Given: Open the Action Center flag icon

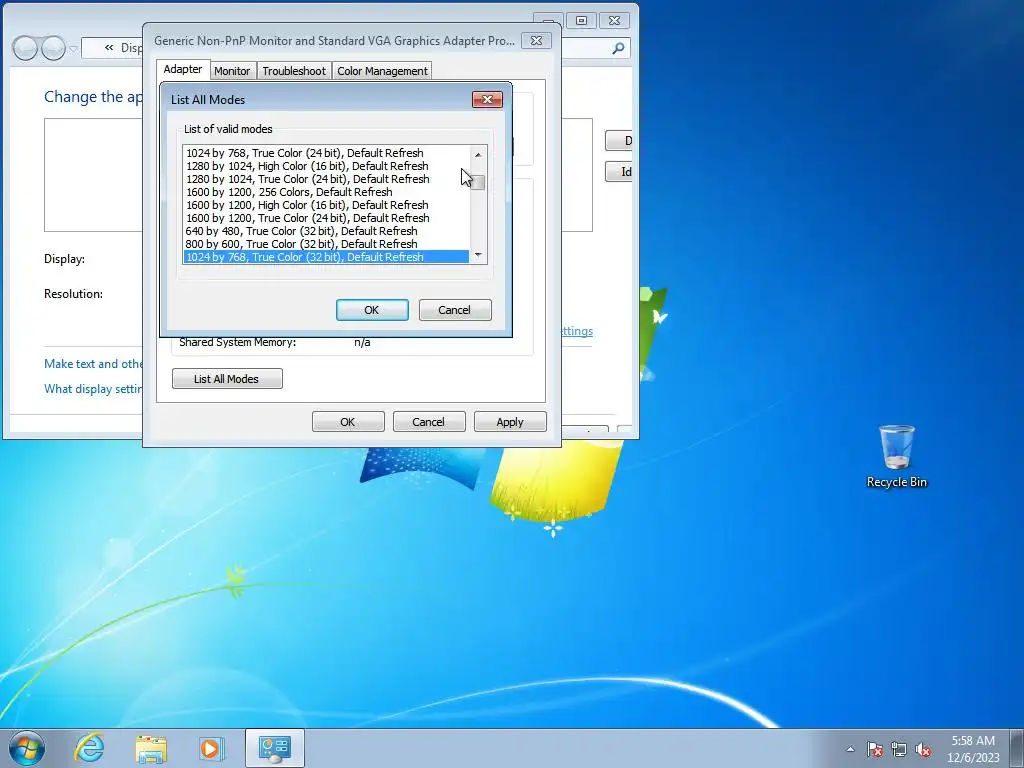Looking at the screenshot, I should 875,749.
